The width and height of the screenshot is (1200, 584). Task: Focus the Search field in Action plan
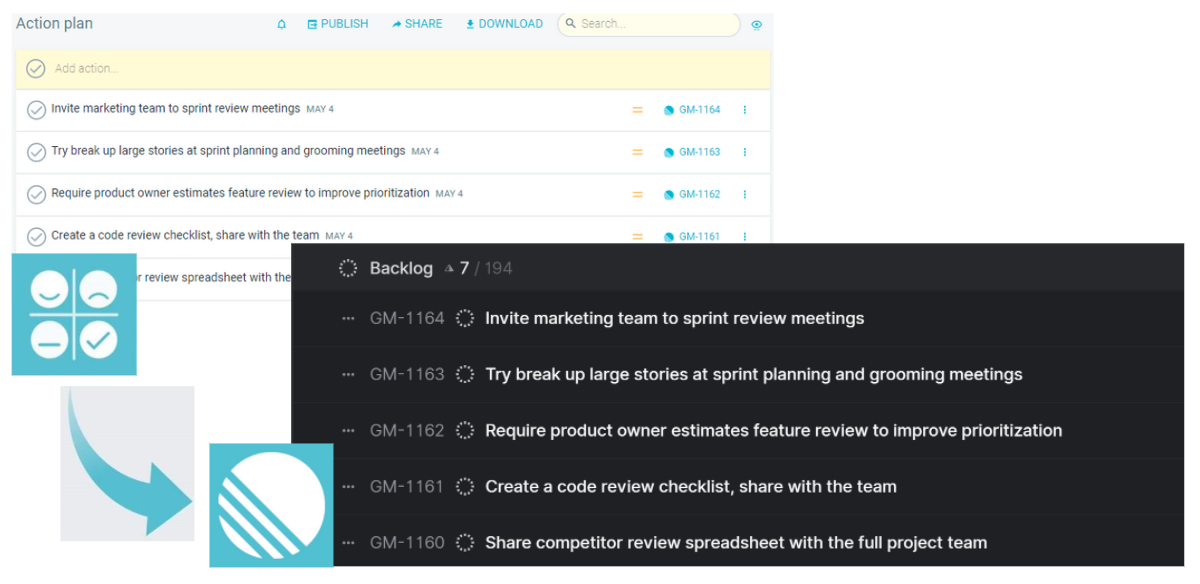[649, 24]
